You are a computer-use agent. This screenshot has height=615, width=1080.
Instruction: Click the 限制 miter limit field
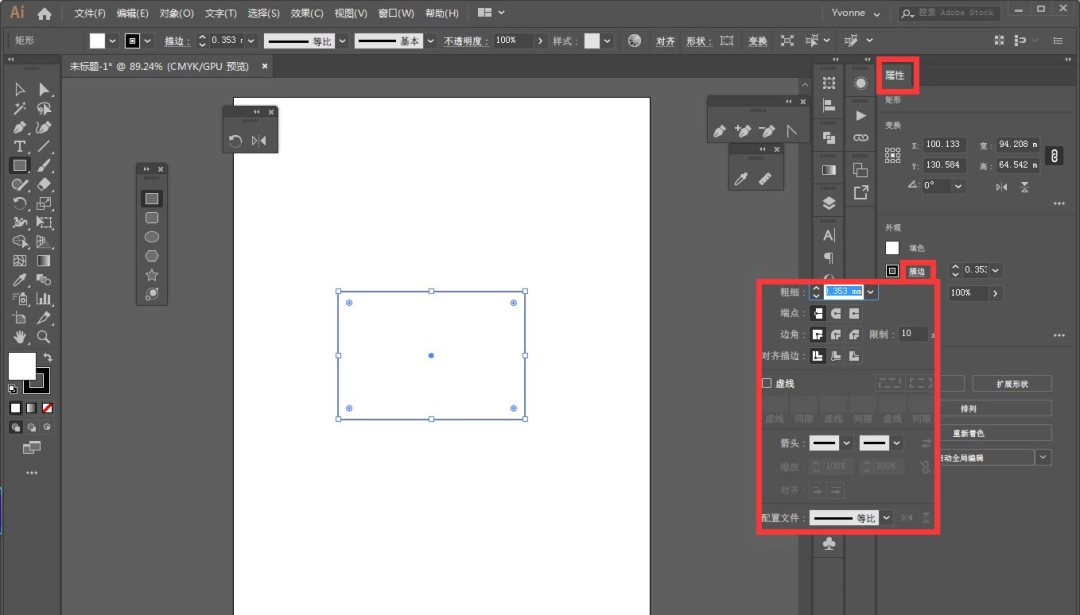[913, 334]
